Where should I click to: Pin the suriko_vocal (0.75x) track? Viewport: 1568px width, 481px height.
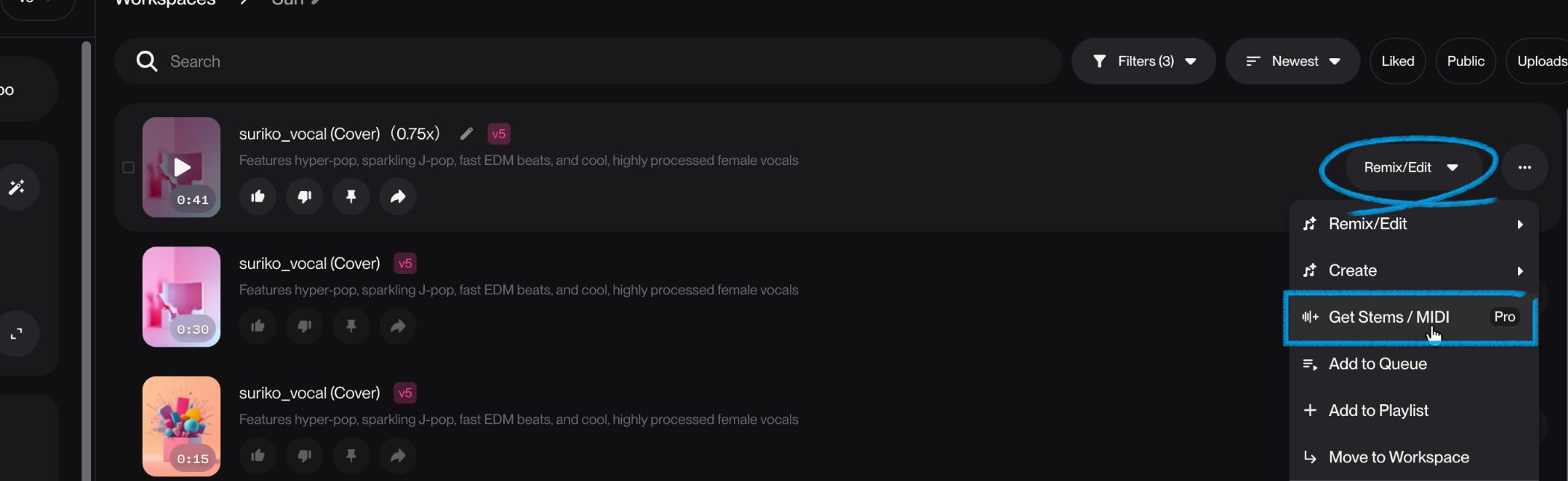click(x=351, y=196)
